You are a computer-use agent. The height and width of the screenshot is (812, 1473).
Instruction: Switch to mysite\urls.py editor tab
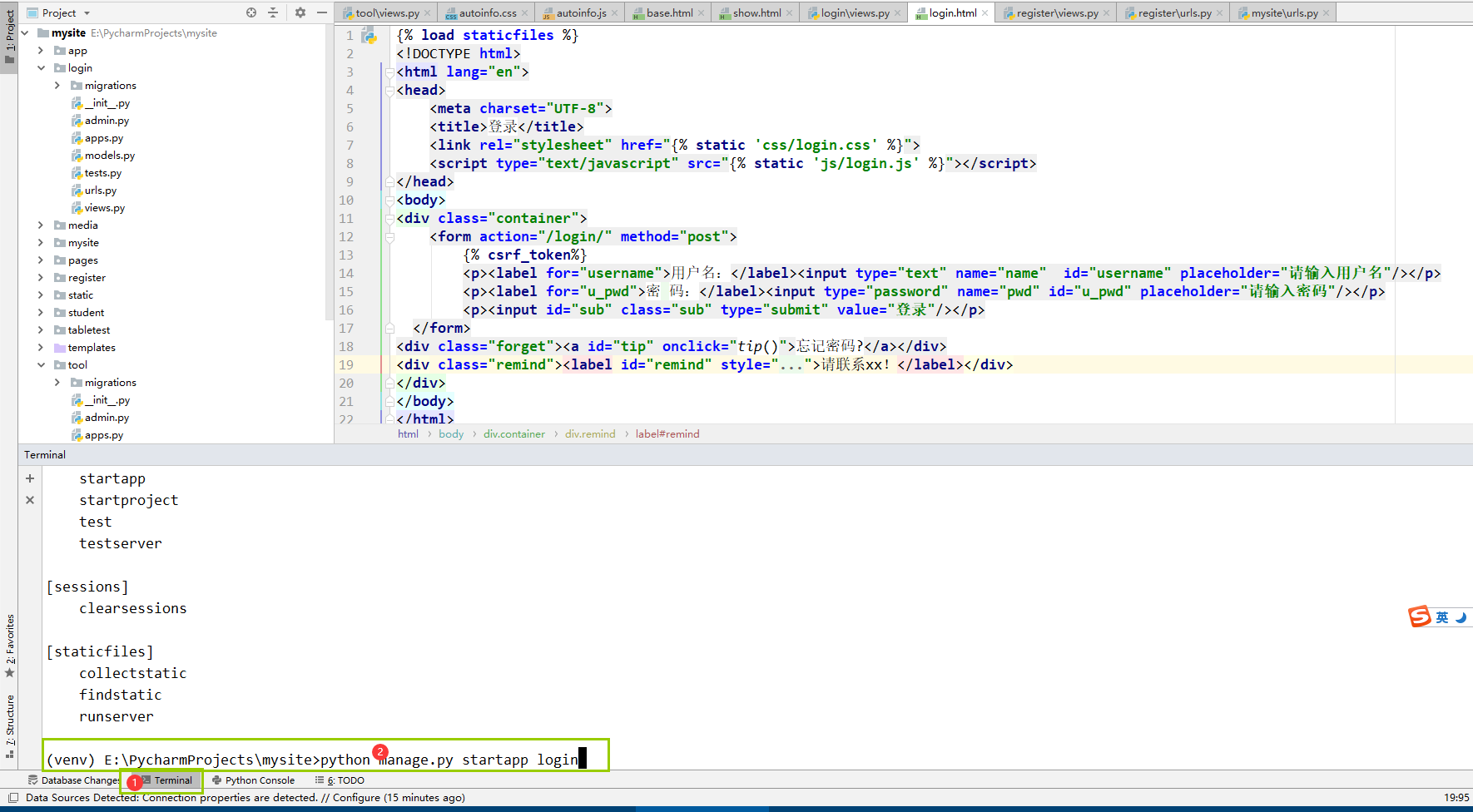(x=1284, y=12)
